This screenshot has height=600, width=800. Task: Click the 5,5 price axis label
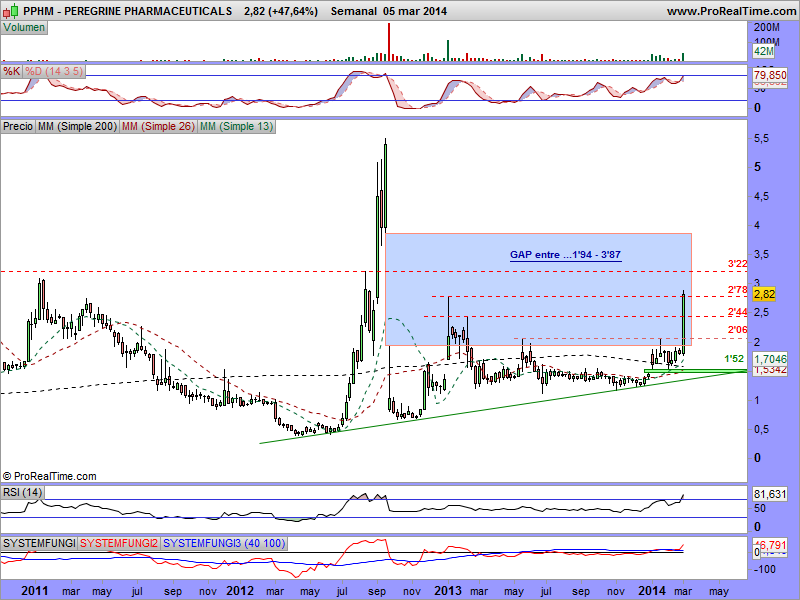(x=762, y=138)
